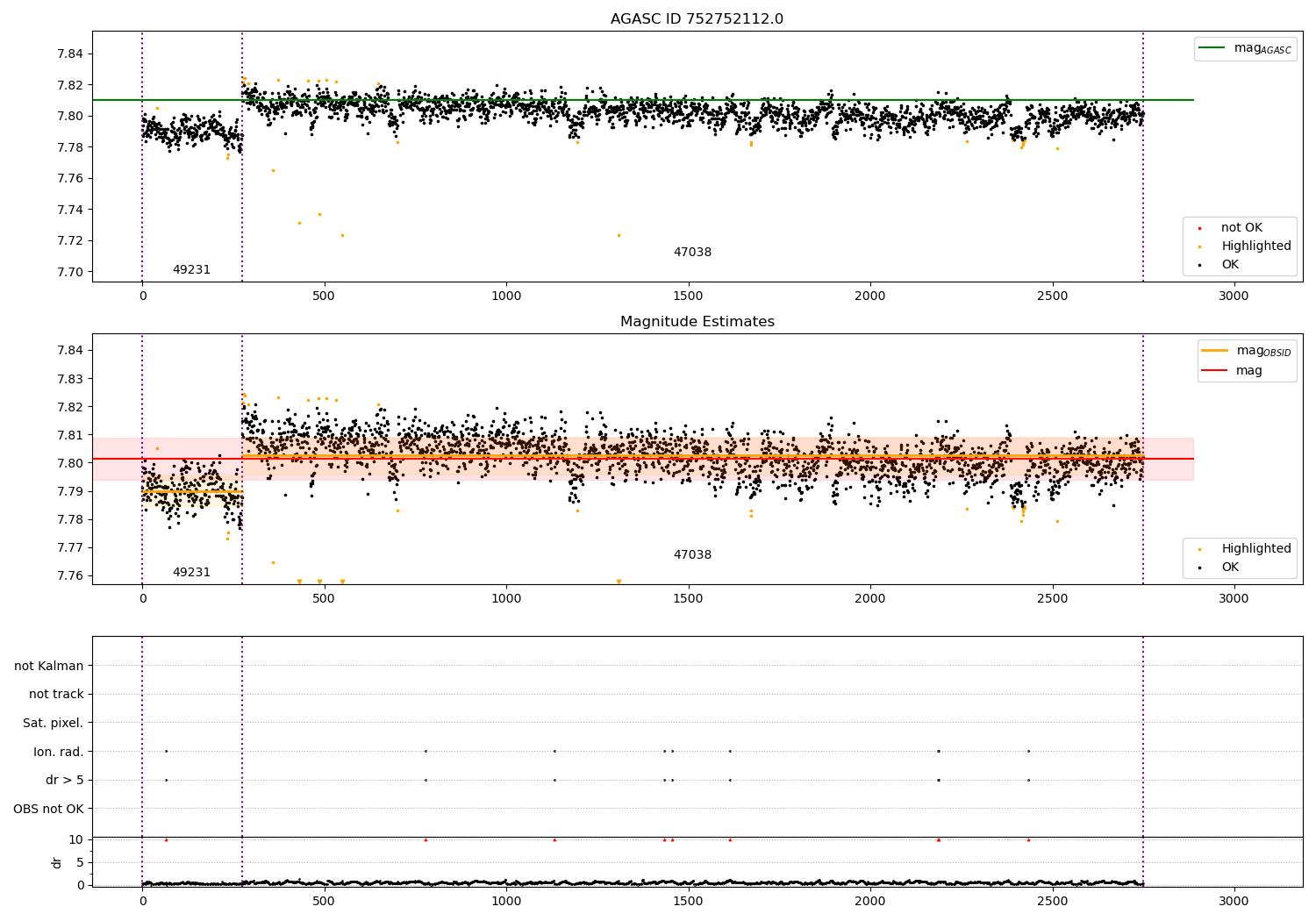Click the '47038' obsid label in middle plot

(692, 555)
